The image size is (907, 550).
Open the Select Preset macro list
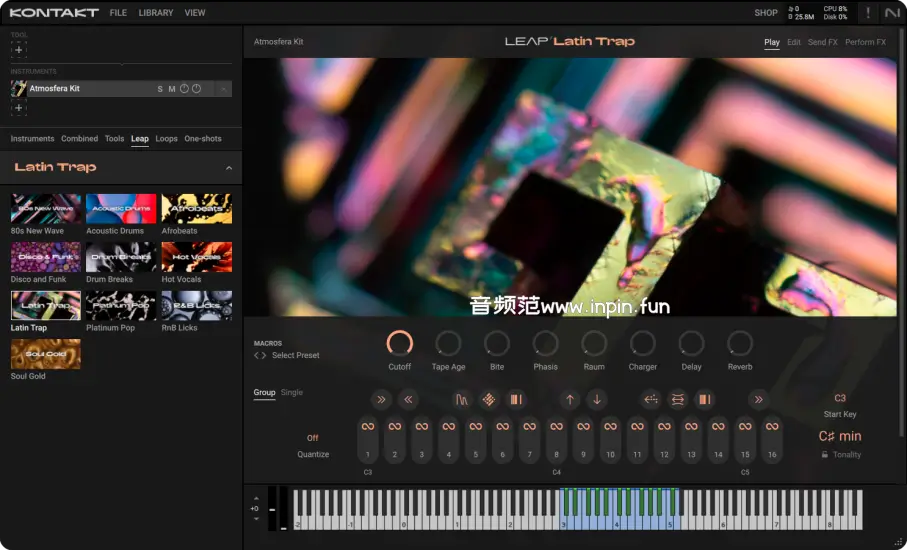click(295, 355)
